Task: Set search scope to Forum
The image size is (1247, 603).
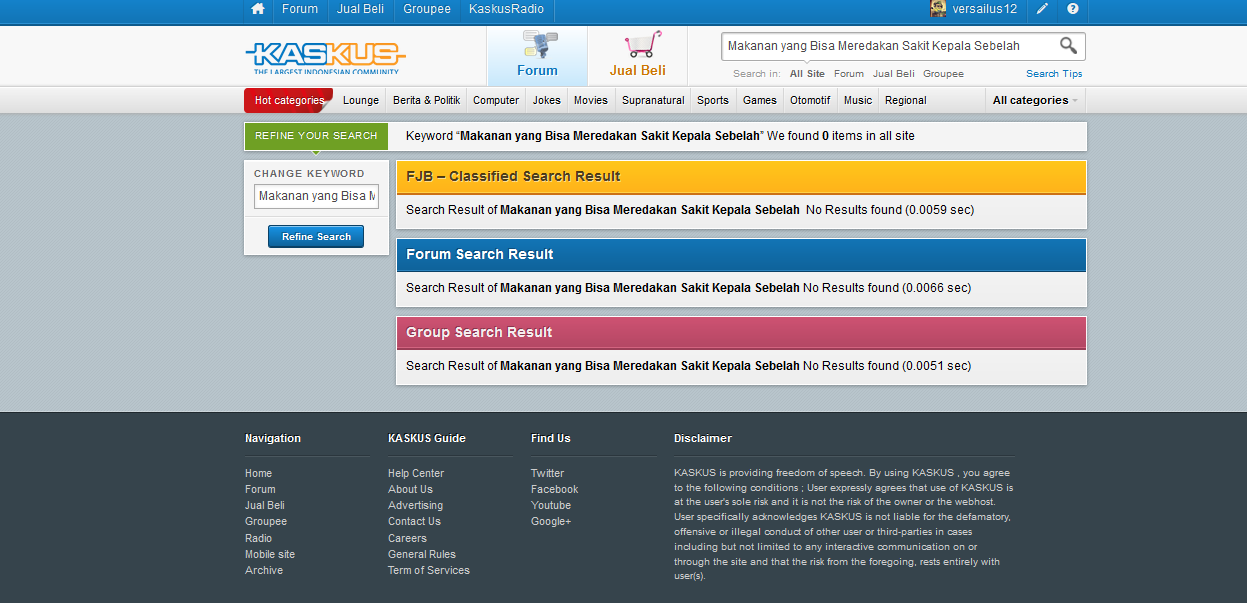Action: point(849,74)
